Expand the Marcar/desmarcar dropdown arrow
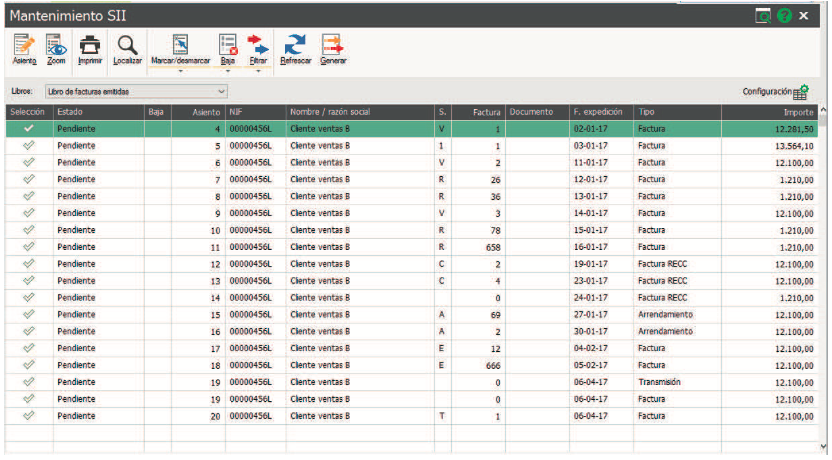This screenshot has height=460, width=832. 180,71
